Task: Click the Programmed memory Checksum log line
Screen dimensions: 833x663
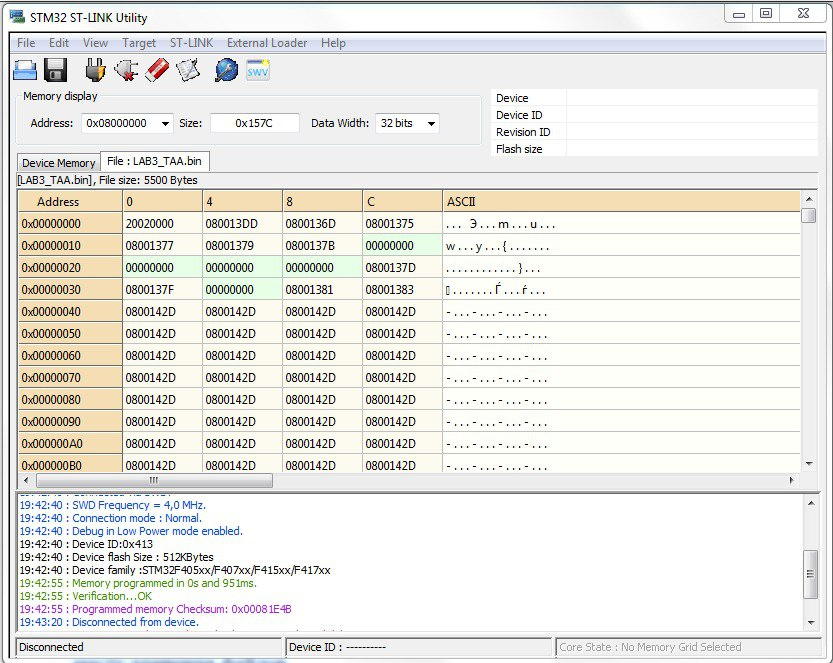Action: click(x=155, y=609)
